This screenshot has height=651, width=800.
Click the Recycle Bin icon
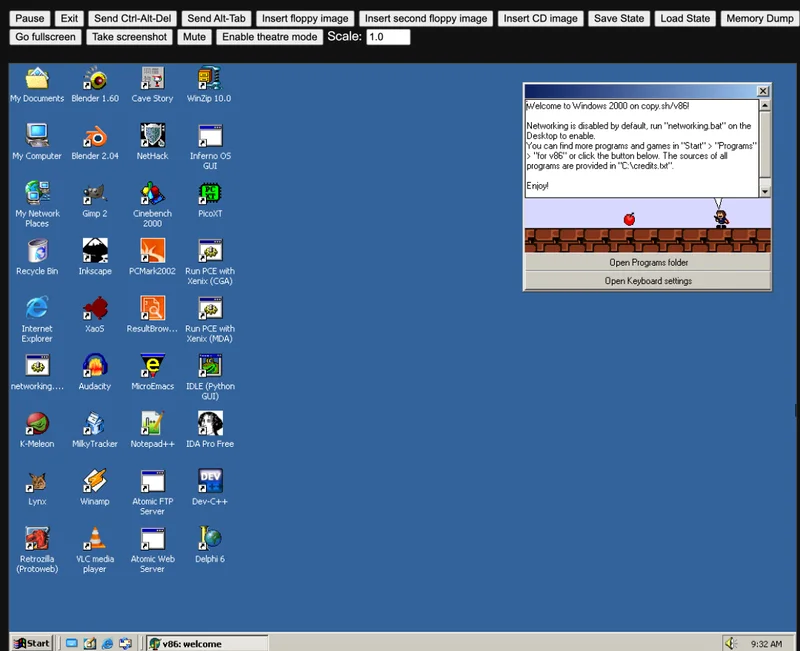(37, 252)
